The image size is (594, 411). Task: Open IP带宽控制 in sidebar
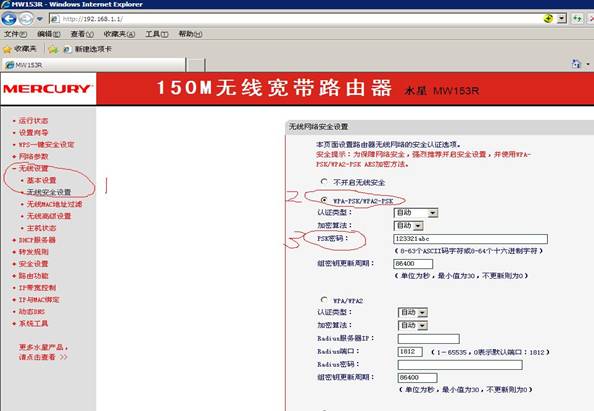click(x=37, y=288)
